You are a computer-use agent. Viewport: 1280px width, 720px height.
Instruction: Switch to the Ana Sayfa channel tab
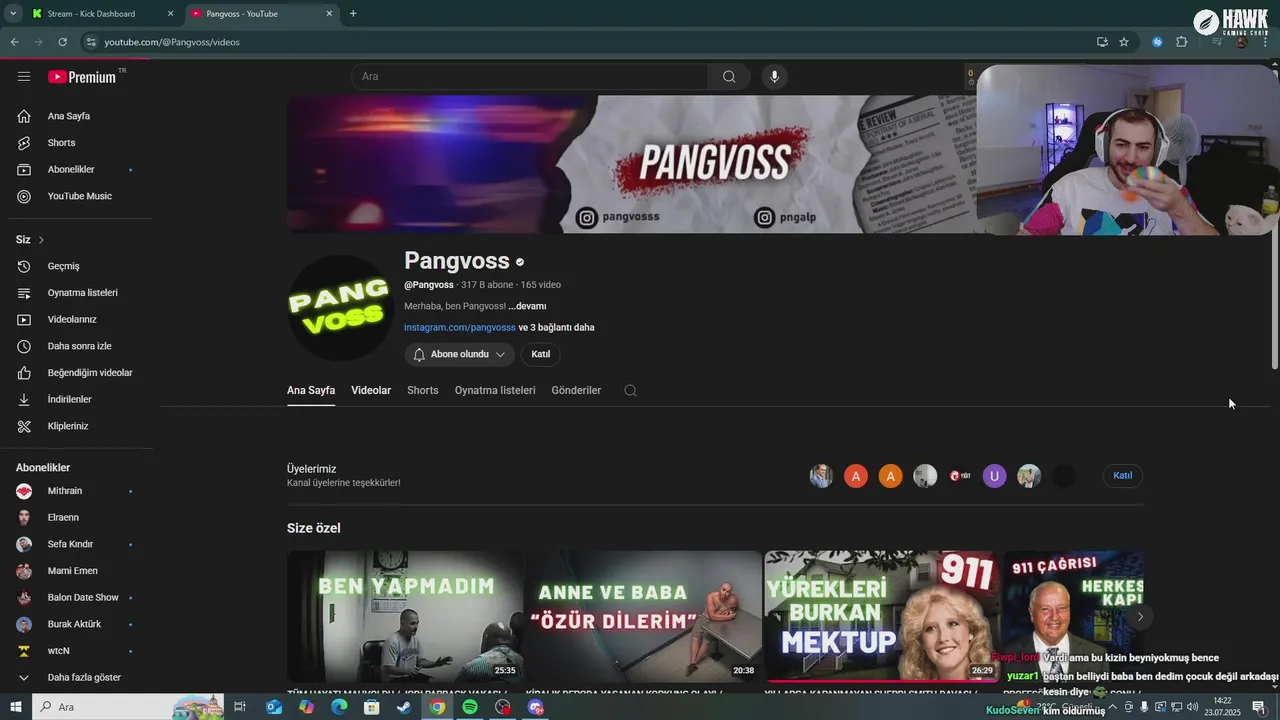[x=311, y=391]
